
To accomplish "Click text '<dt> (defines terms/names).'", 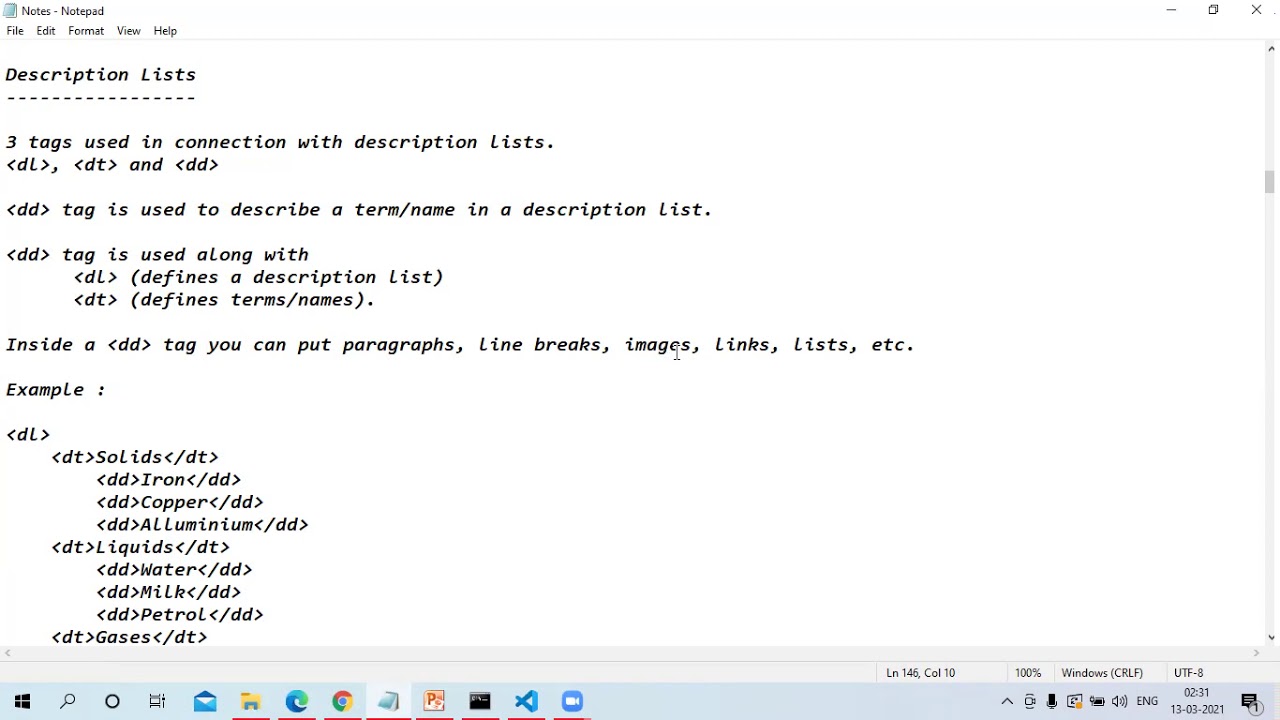I will [x=224, y=300].
